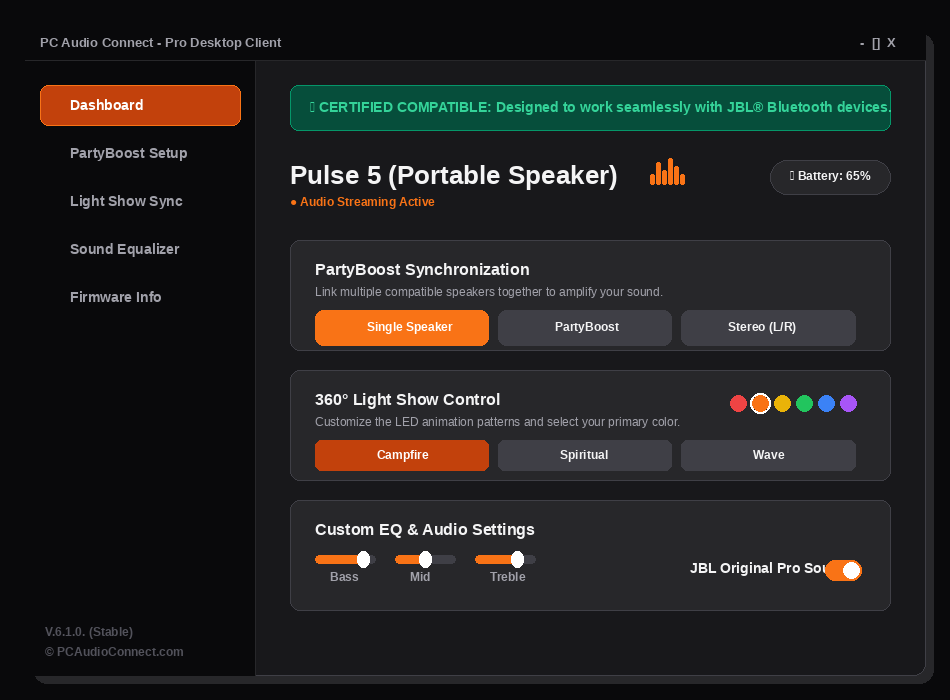Click the Battery: 65% indicator
This screenshot has width=950, height=700.
830,177
